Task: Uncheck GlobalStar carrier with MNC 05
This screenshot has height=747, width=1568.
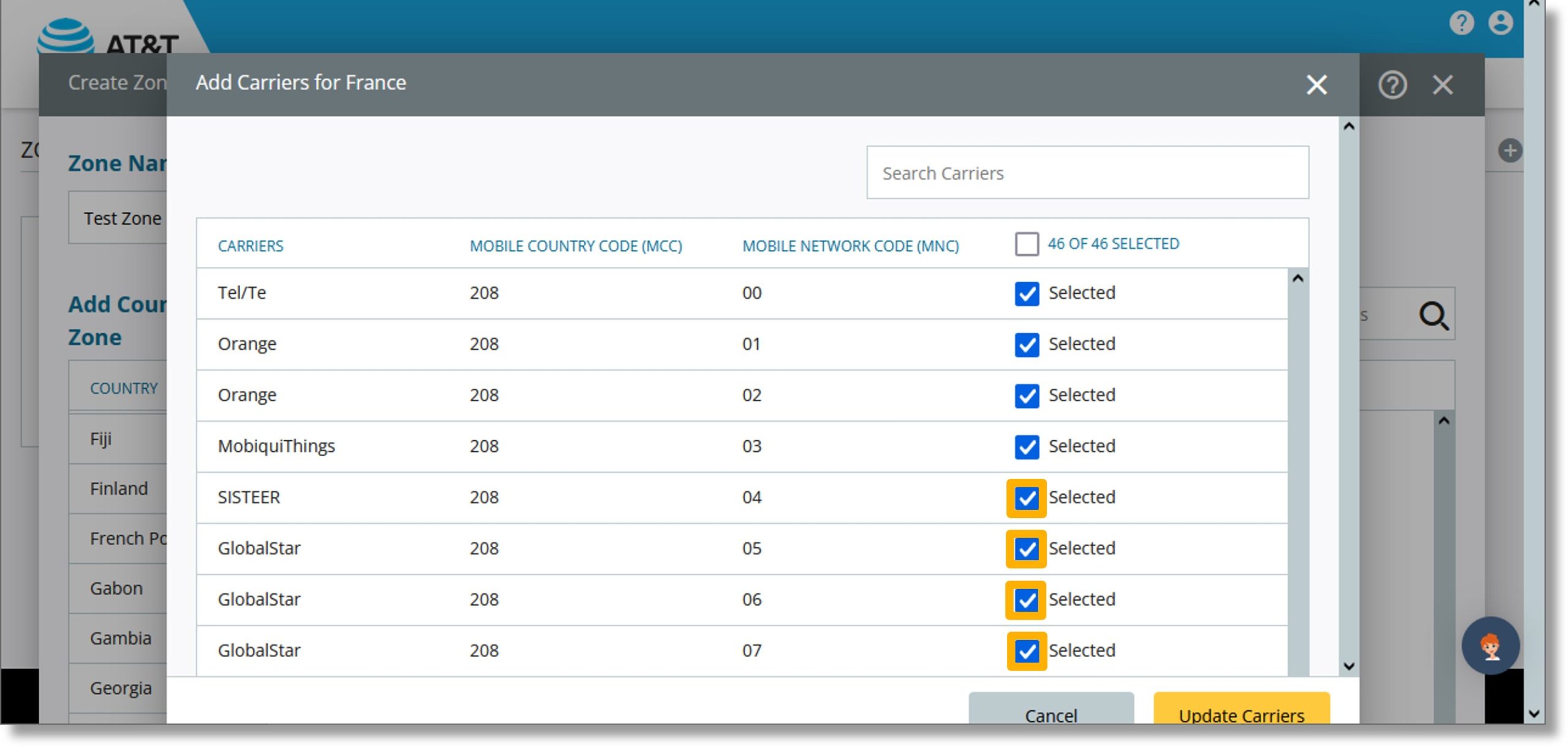Action: tap(1027, 549)
